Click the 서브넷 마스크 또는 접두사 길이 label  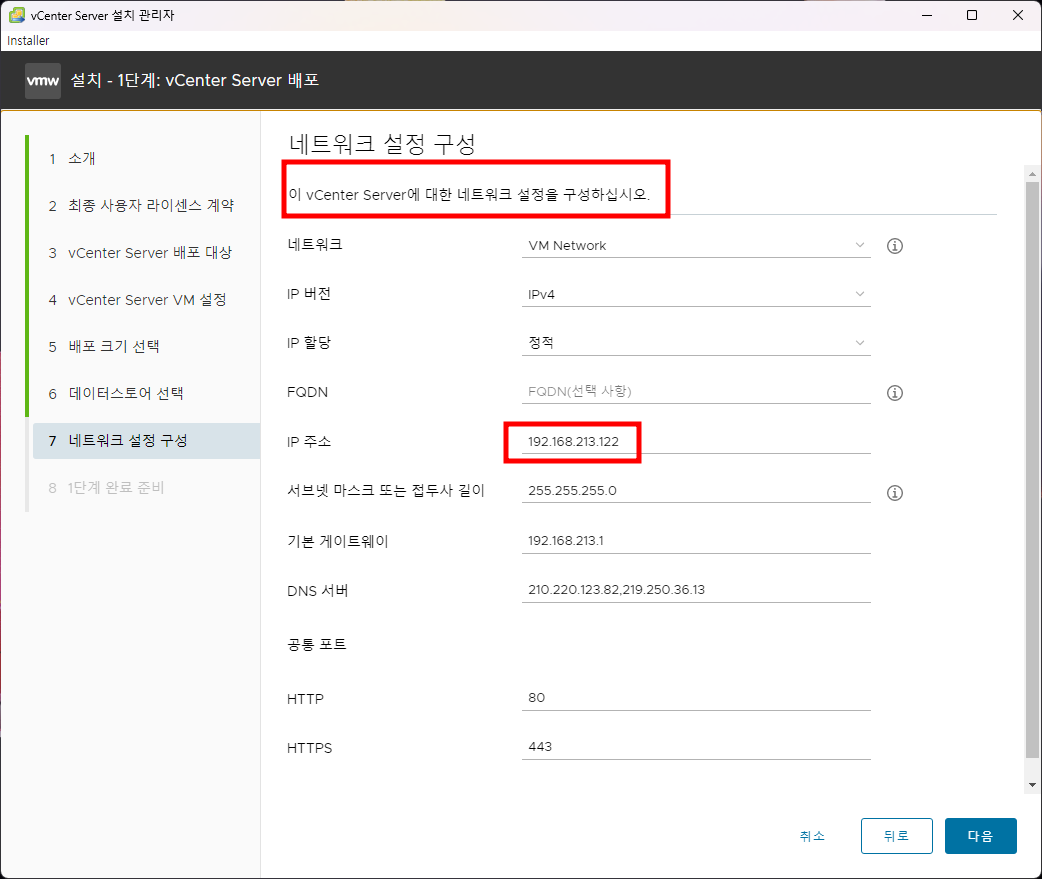(385, 491)
